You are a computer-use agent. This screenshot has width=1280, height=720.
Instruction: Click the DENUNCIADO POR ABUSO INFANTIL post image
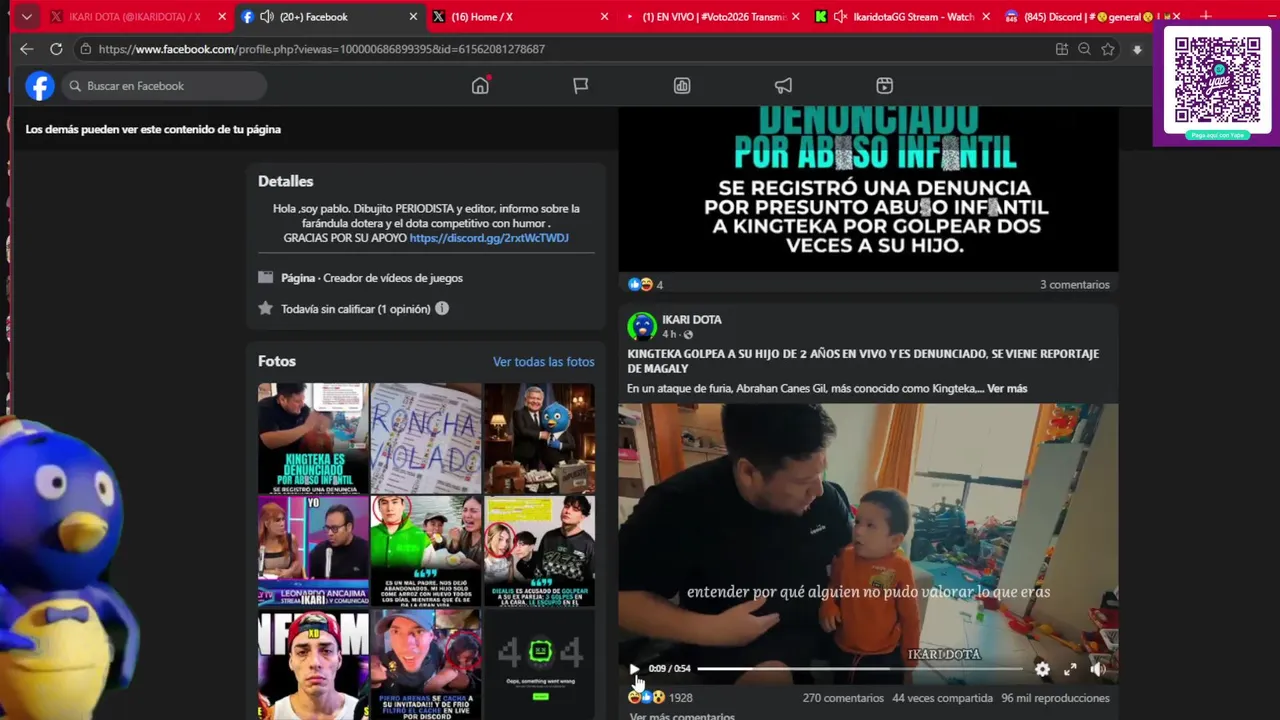pos(868,189)
